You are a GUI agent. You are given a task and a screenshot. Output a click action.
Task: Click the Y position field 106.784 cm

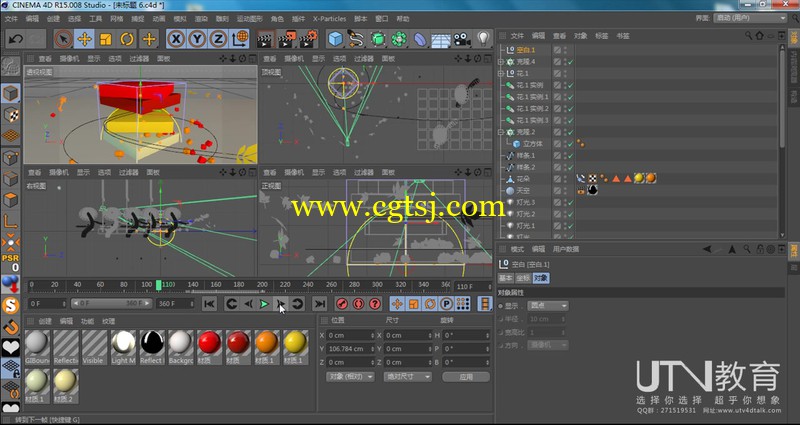coord(351,349)
